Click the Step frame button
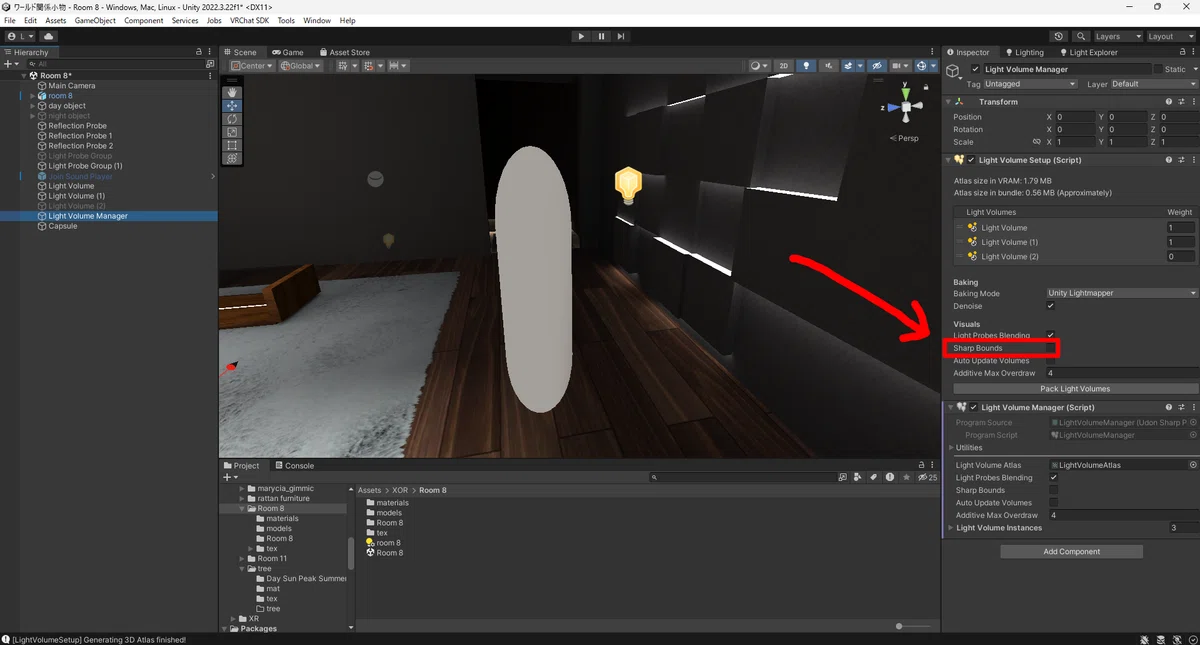 click(621, 36)
